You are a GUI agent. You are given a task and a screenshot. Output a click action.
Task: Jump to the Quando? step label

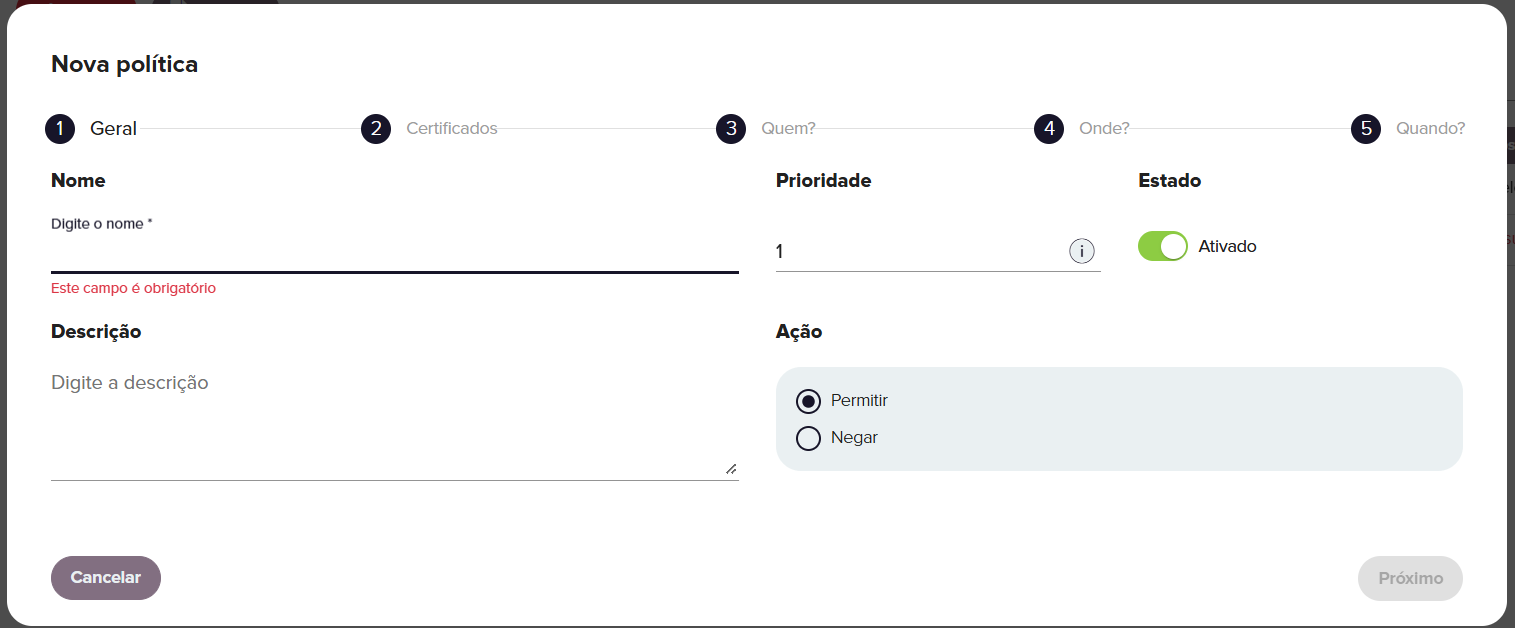point(1431,129)
